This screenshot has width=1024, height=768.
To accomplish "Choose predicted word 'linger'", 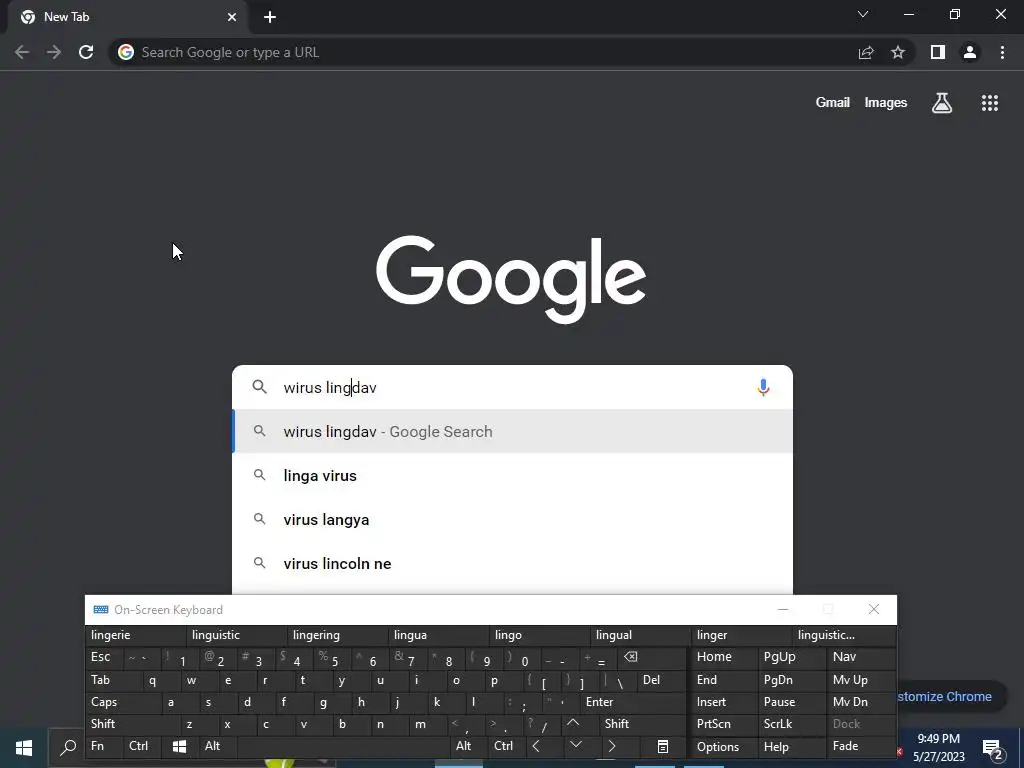I will [741, 635].
